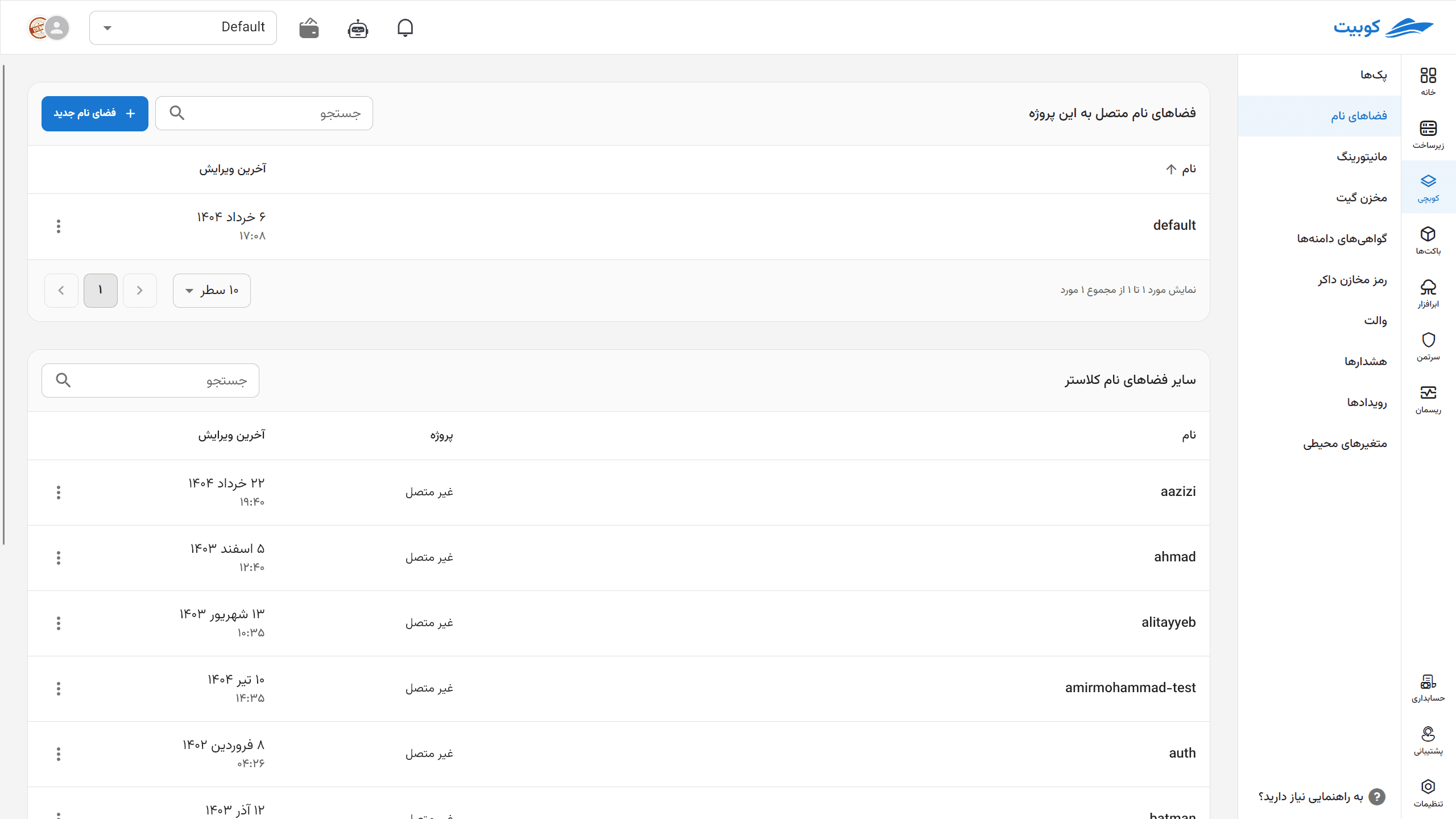
Task: Open three-dot menu for default namespace
Action: pyautogui.click(x=59, y=226)
